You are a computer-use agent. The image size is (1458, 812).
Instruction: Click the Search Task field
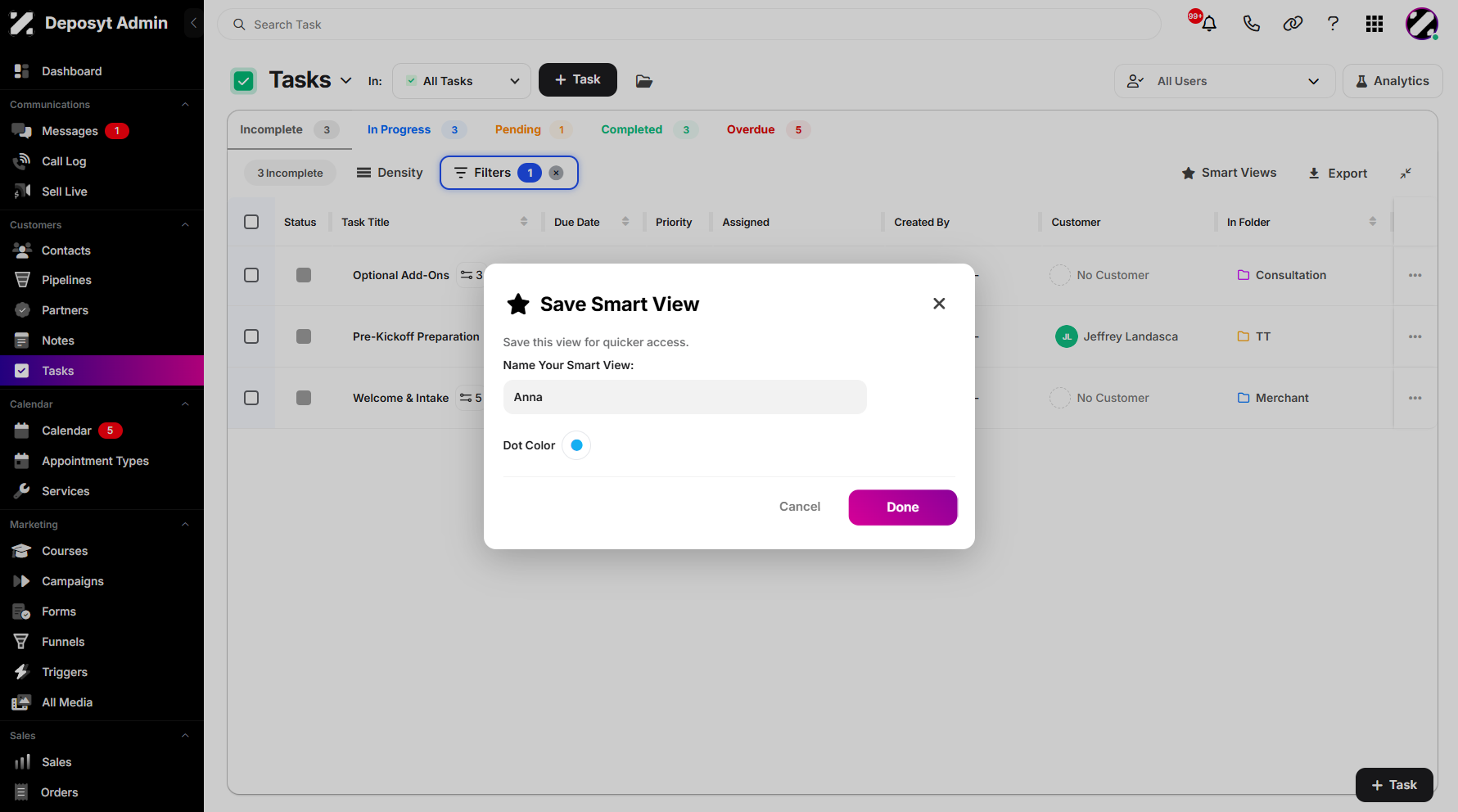pos(688,25)
